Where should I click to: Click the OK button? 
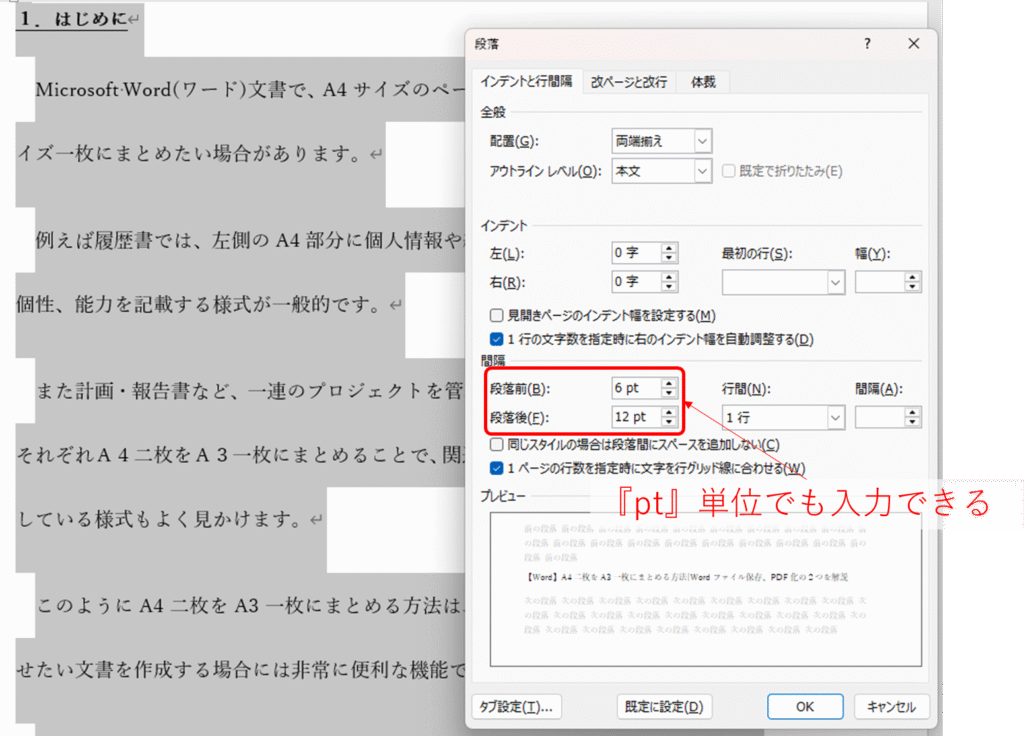point(805,706)
